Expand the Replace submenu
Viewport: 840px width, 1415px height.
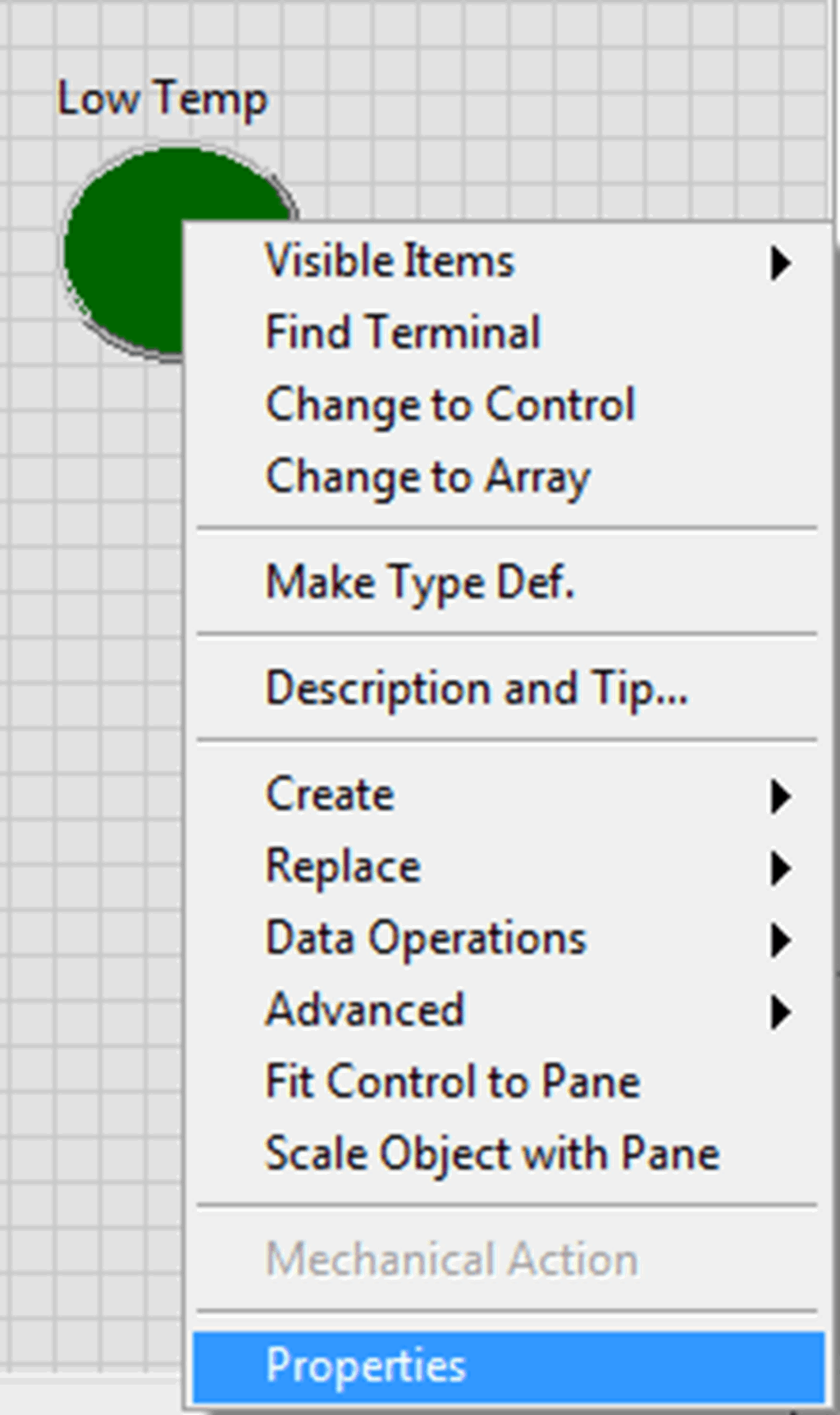[x=779, y=865]
